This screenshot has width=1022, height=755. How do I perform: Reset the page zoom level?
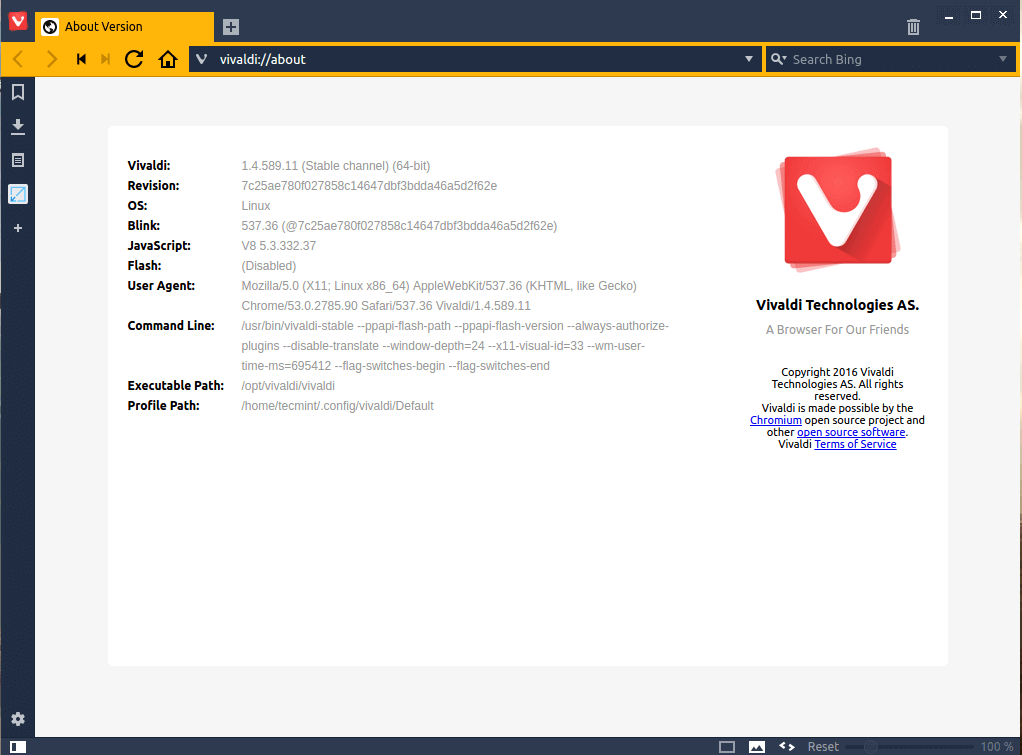[x=823, y=747]
